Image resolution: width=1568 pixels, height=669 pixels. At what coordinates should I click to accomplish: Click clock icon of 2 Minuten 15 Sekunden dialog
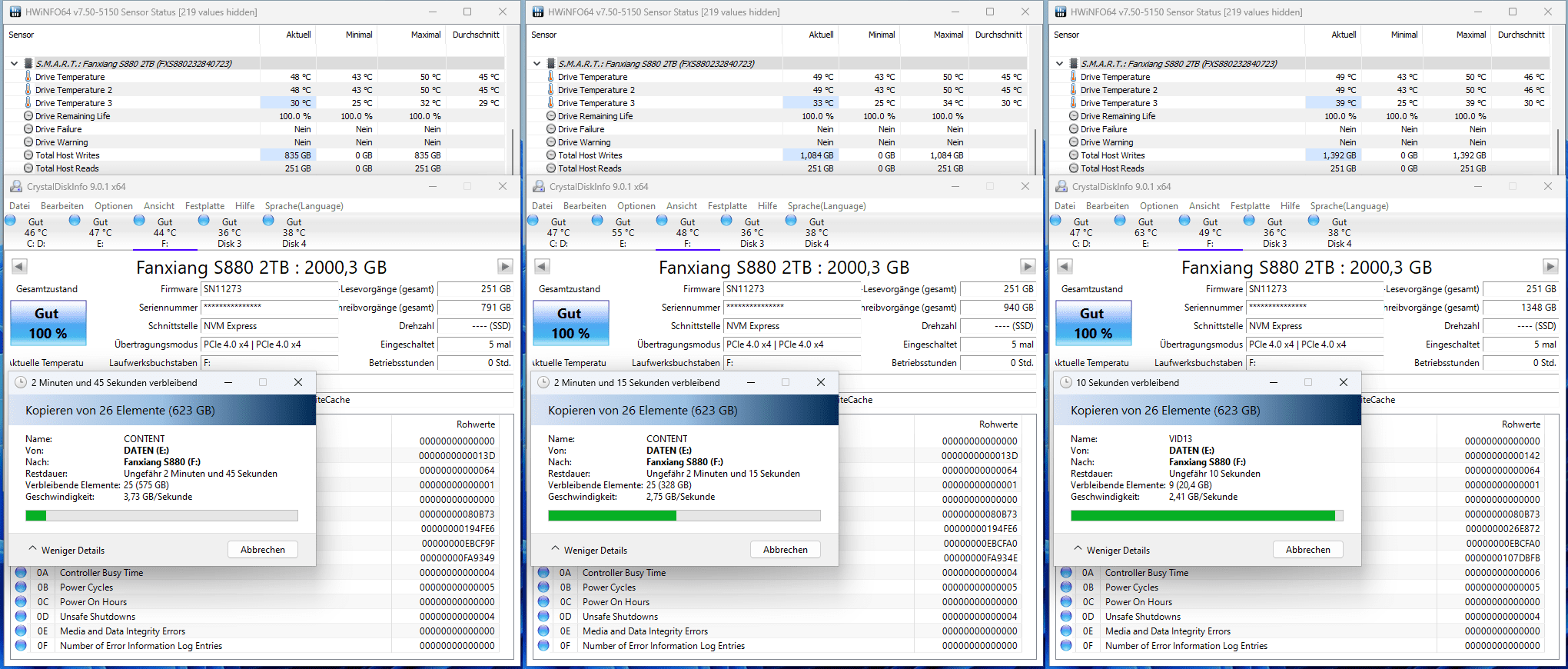543,382
